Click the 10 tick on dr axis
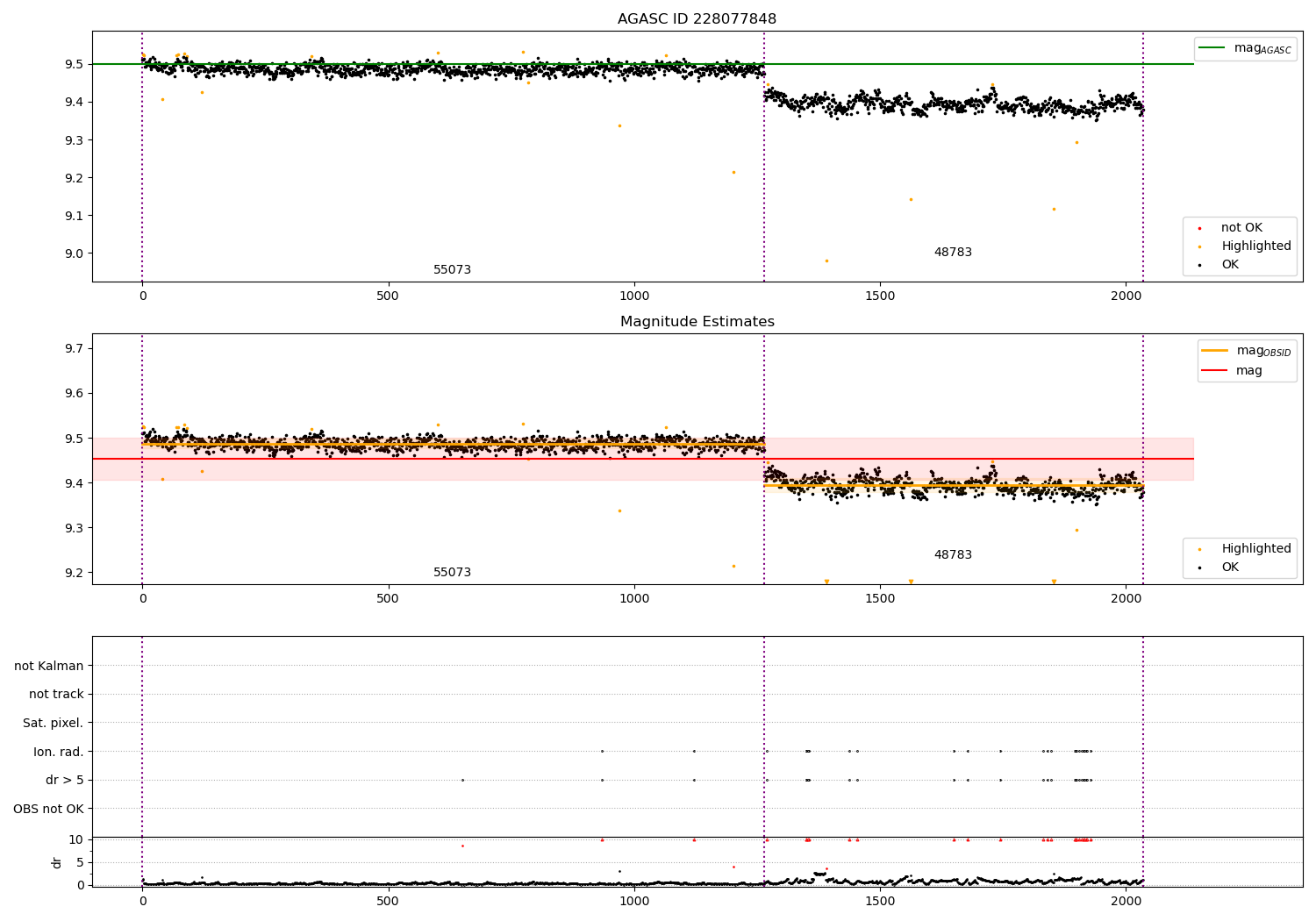 (x=76, y=839)
